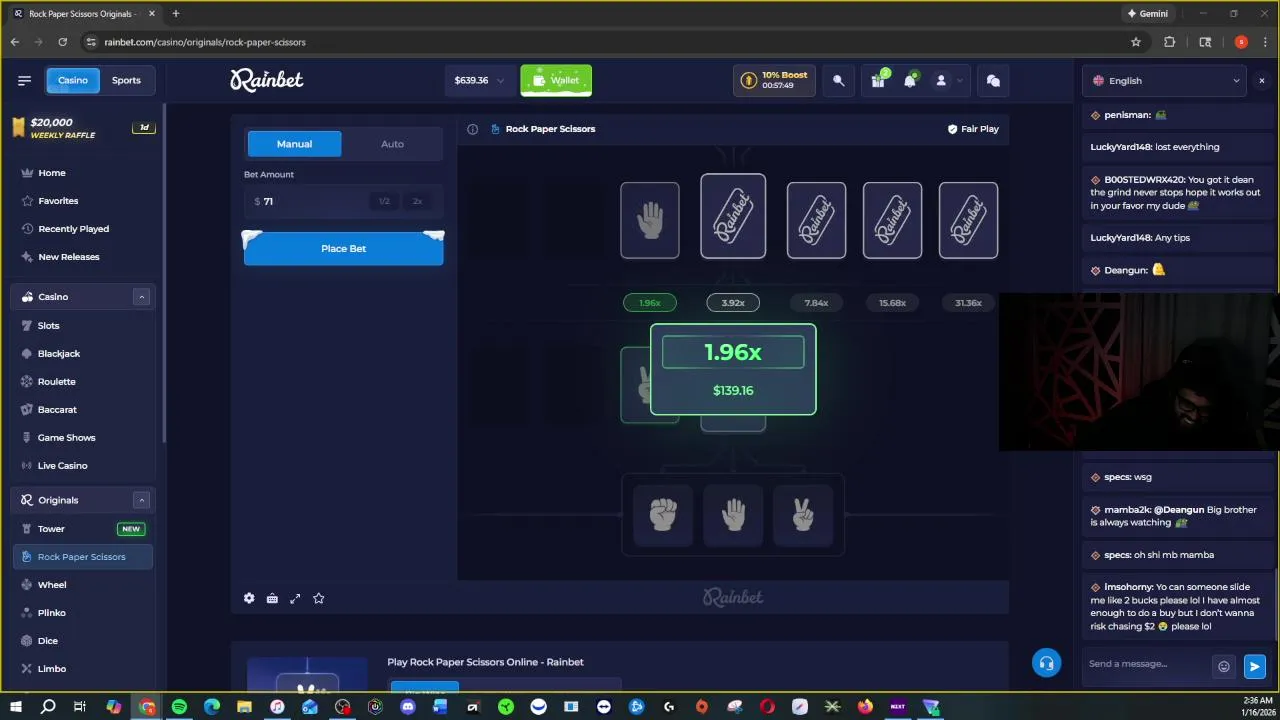Open the game info icon
Screen dimensions: 1280x720
click(473, 129)
